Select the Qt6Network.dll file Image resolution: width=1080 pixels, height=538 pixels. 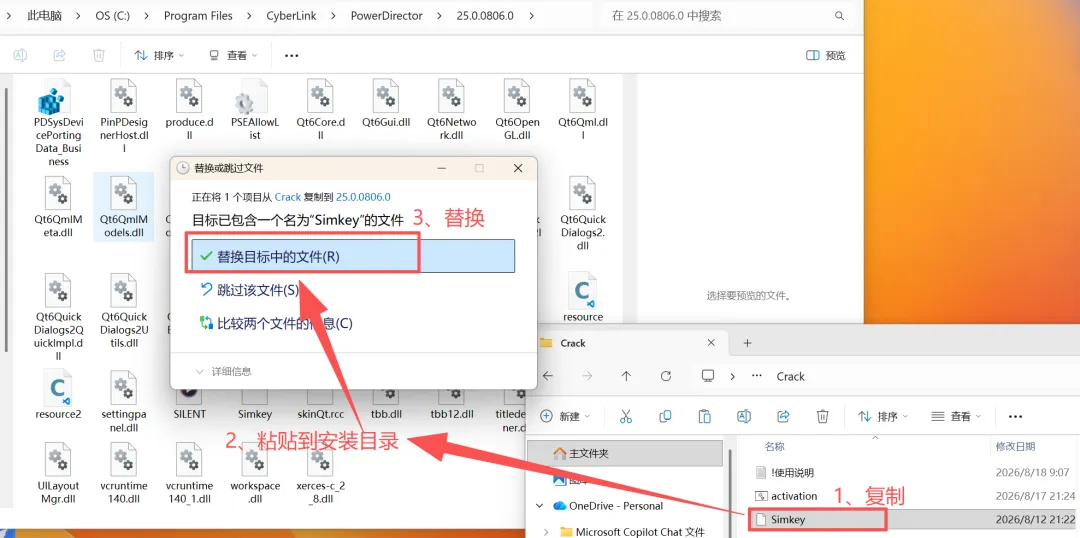(x=451, y=109)
